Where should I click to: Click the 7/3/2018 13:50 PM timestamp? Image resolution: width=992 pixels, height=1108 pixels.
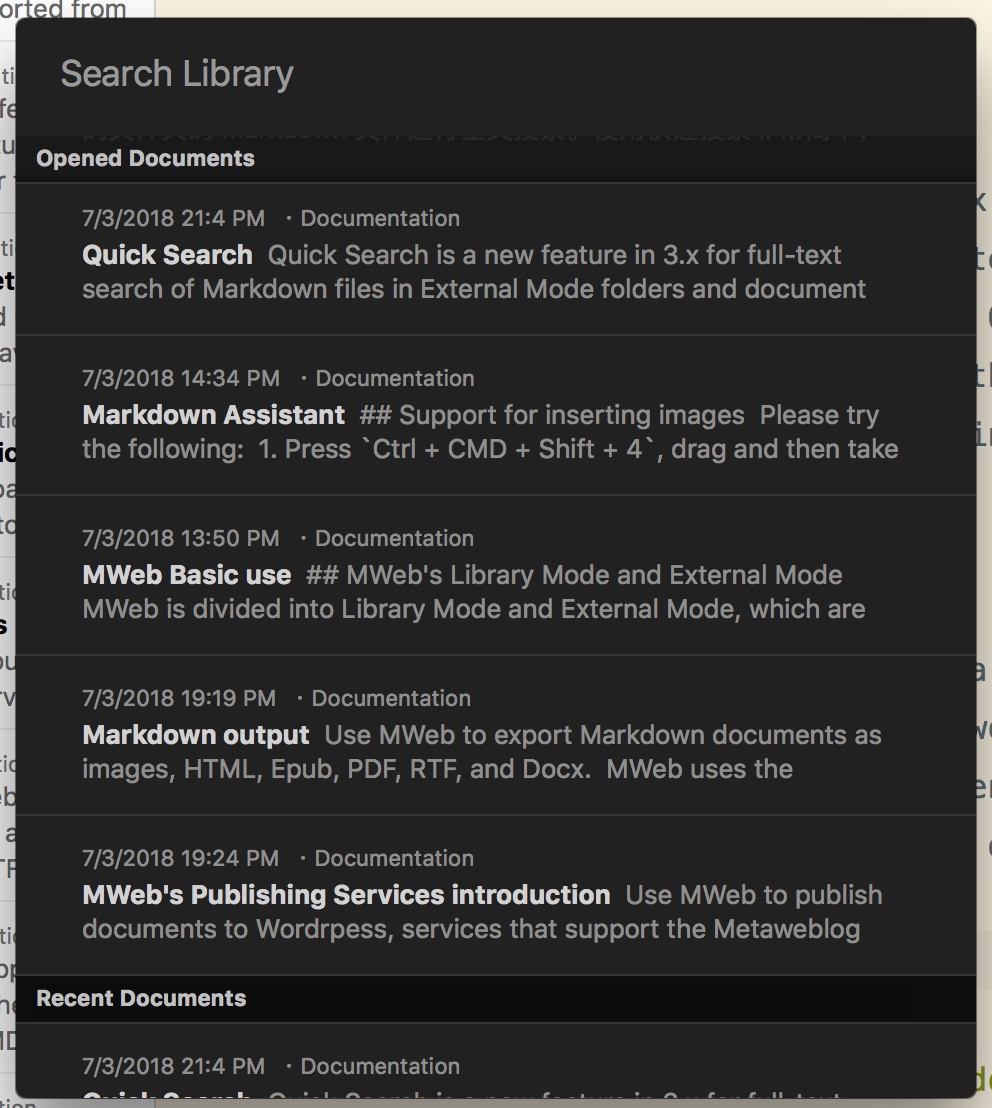tap(181, 538)
